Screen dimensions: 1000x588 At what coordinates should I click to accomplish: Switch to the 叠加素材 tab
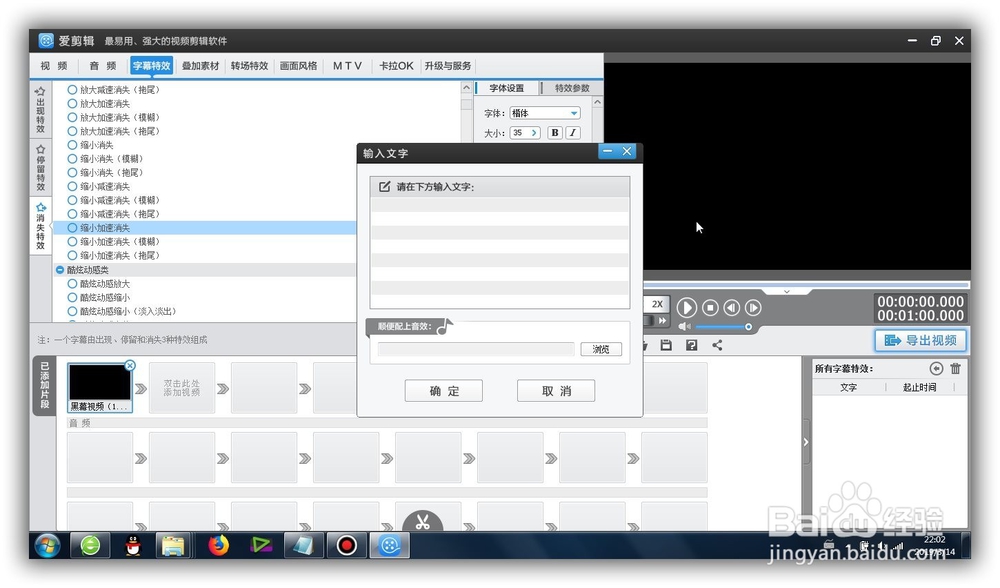click(x=200, y=66)
